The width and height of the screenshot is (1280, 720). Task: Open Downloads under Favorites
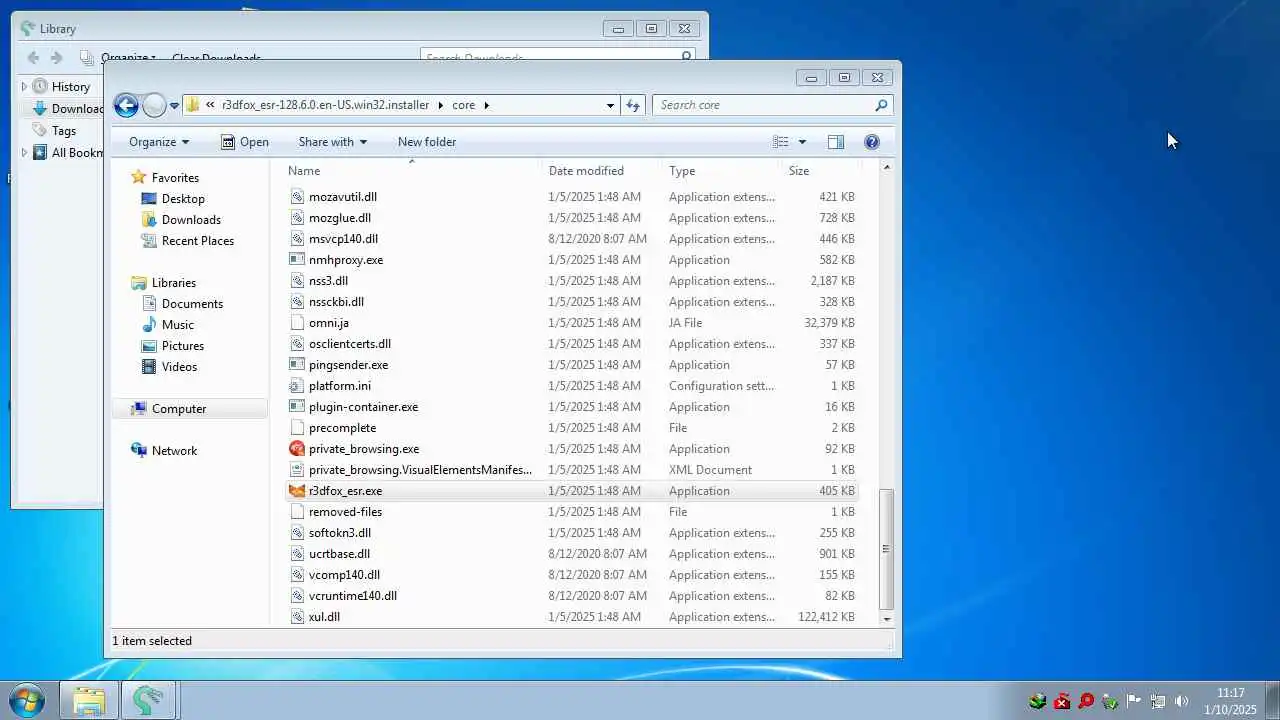(191, 220)
